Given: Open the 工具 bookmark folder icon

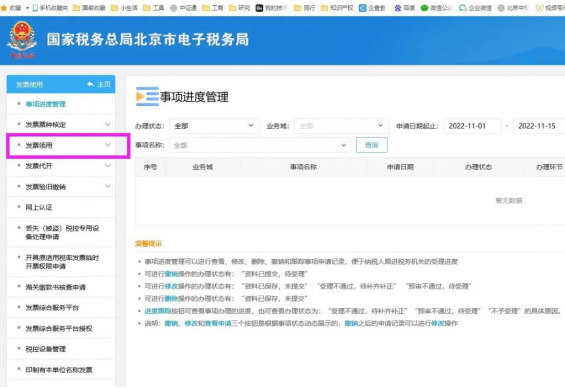Looking at the screenshot, I should click(147, 8).
